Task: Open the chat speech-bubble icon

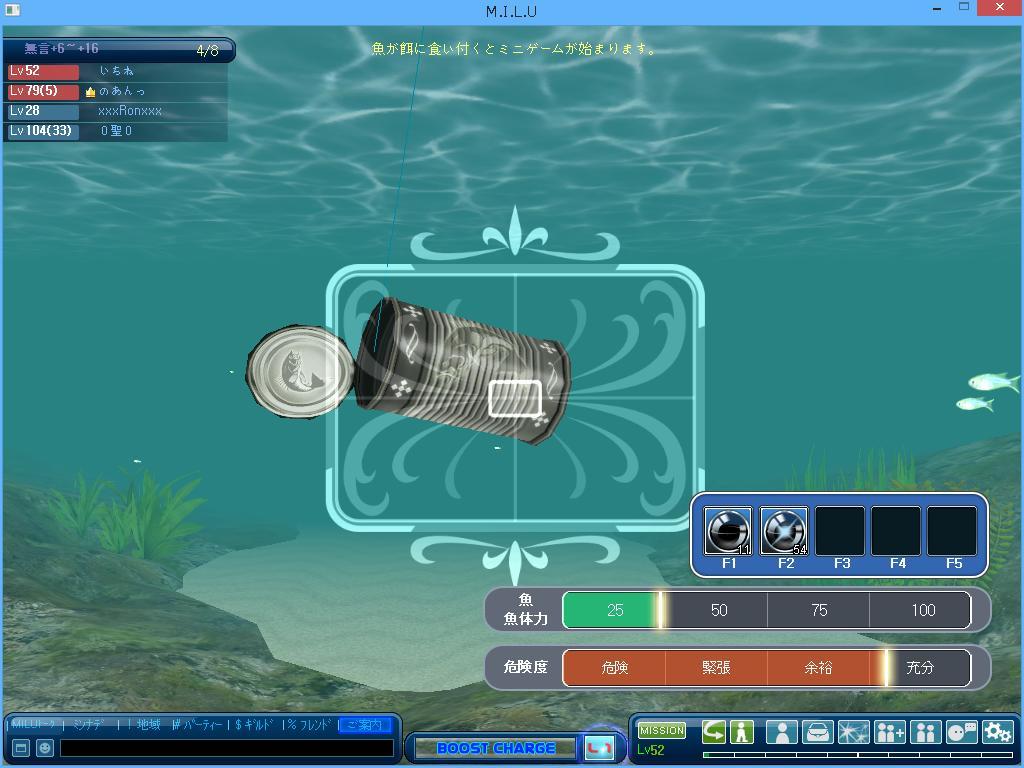Action: [961, 732]
